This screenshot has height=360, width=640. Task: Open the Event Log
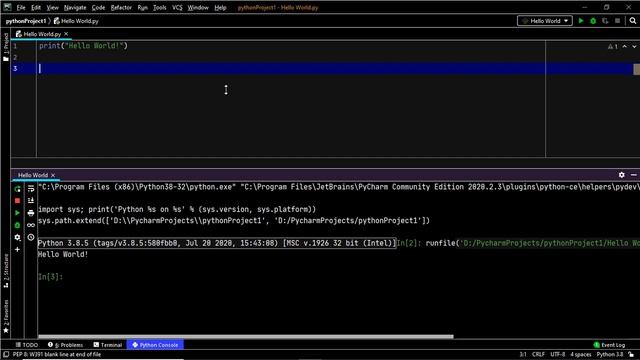pyautogui.click(x=609, y=345)
